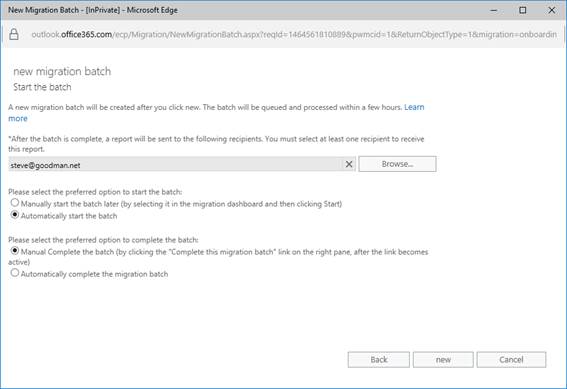Click the lock icon in address bar
Image resolution: width=567 pixels, height=389 pixels.
(14, 34)
